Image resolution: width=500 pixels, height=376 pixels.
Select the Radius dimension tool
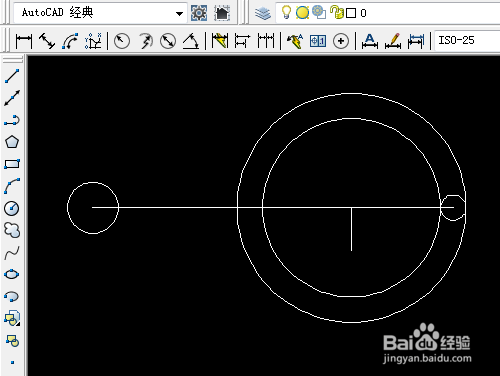[x=122, y=41]
